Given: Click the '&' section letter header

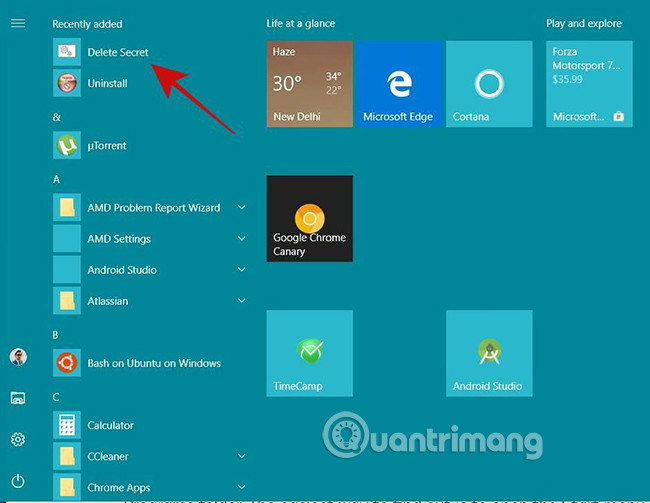Looking at the screenshot, I should click(57, 117).
